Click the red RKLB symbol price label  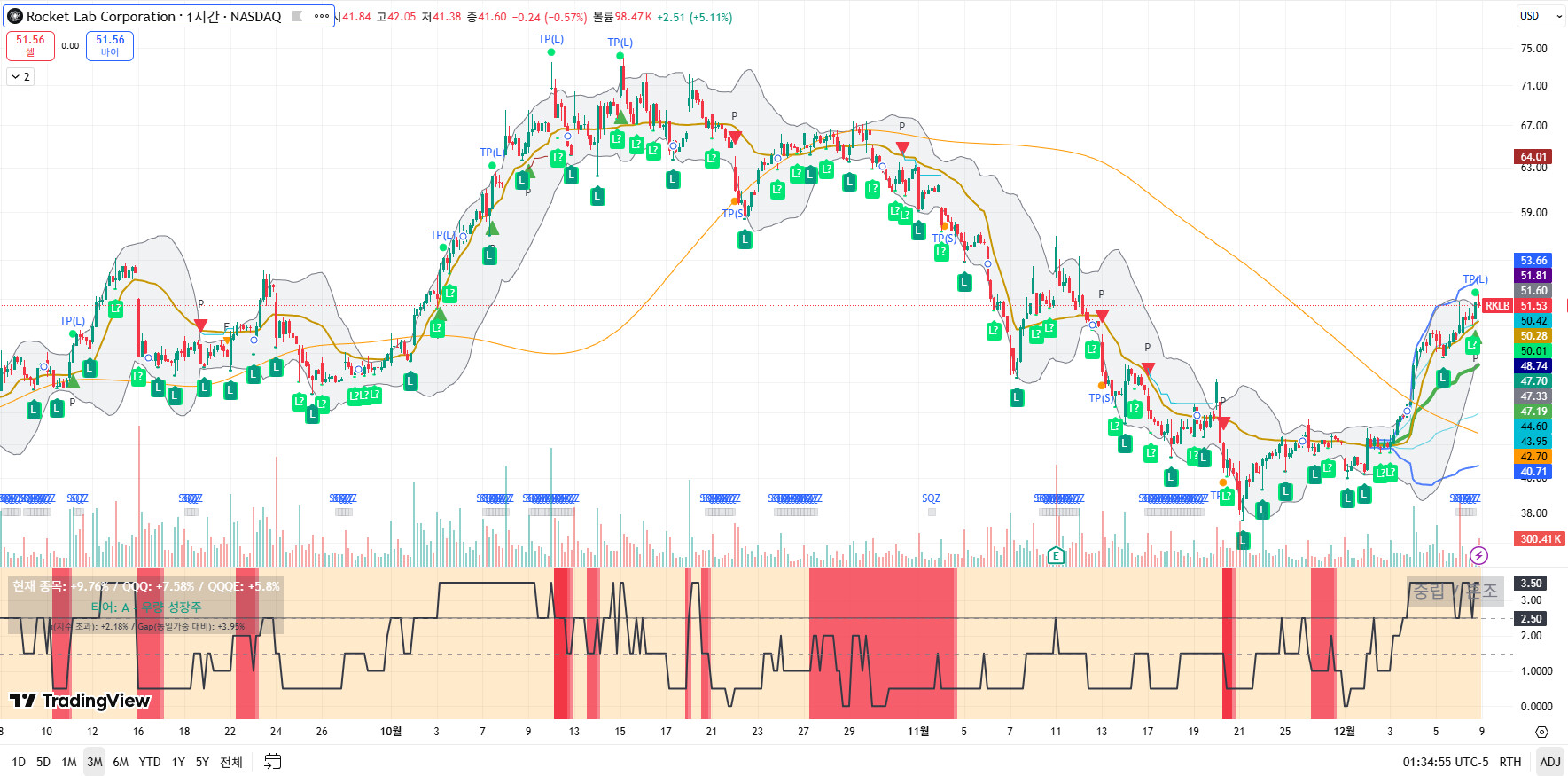(1497, 306)
